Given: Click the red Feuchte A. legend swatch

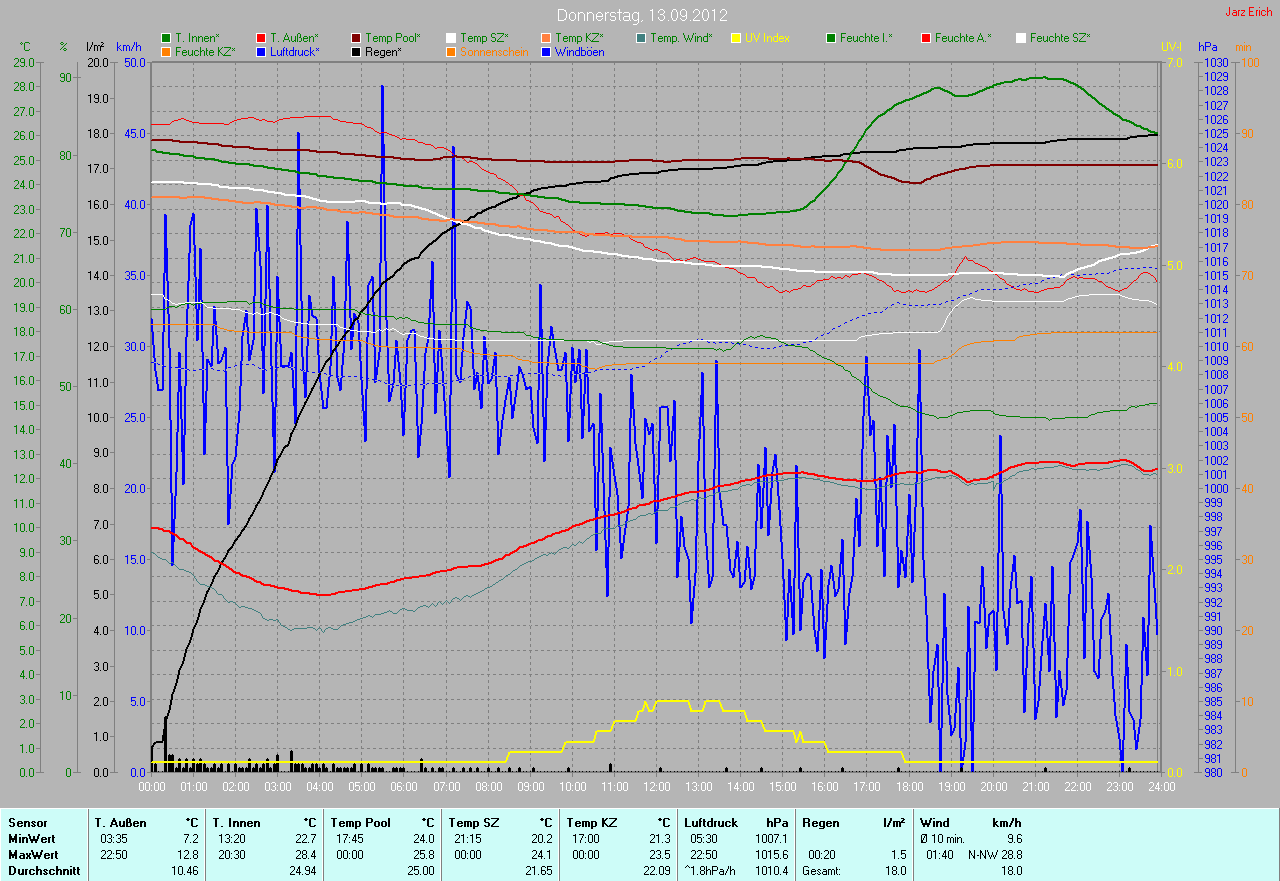Looking at the screenshot, I should 926,38.
